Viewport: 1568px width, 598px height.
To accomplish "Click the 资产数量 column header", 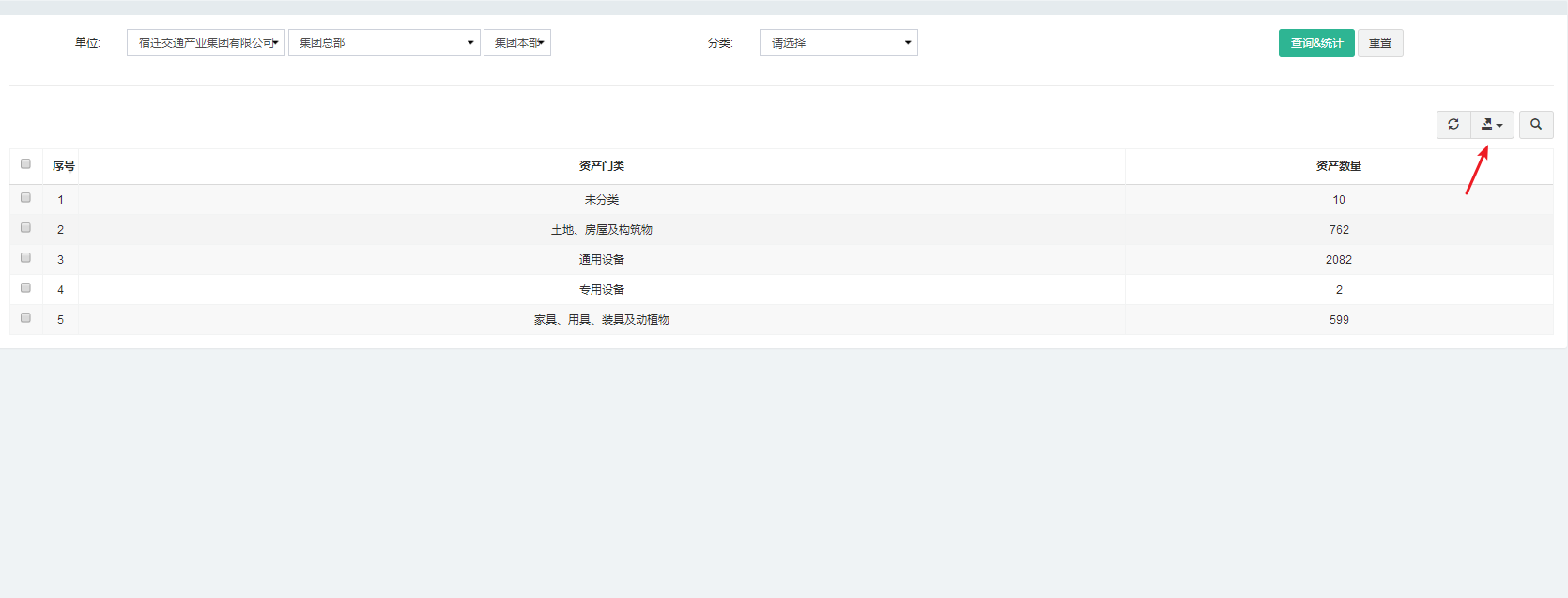I will point(1338,166).
